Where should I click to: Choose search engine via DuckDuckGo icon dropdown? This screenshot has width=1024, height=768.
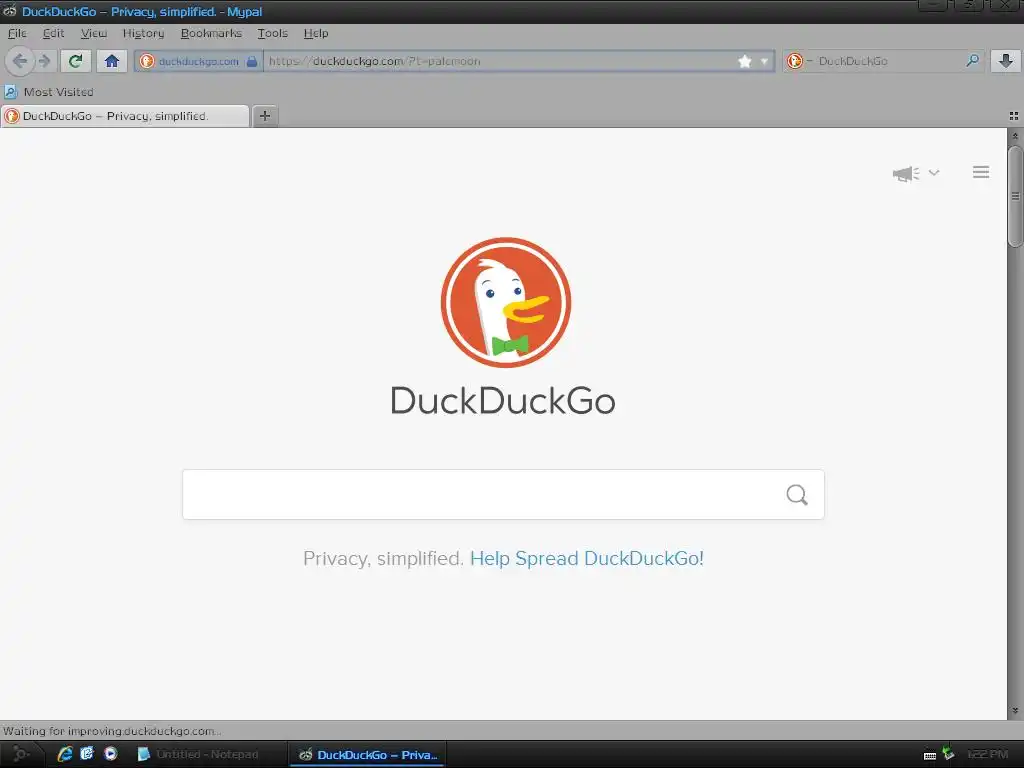tap(798, 61)
